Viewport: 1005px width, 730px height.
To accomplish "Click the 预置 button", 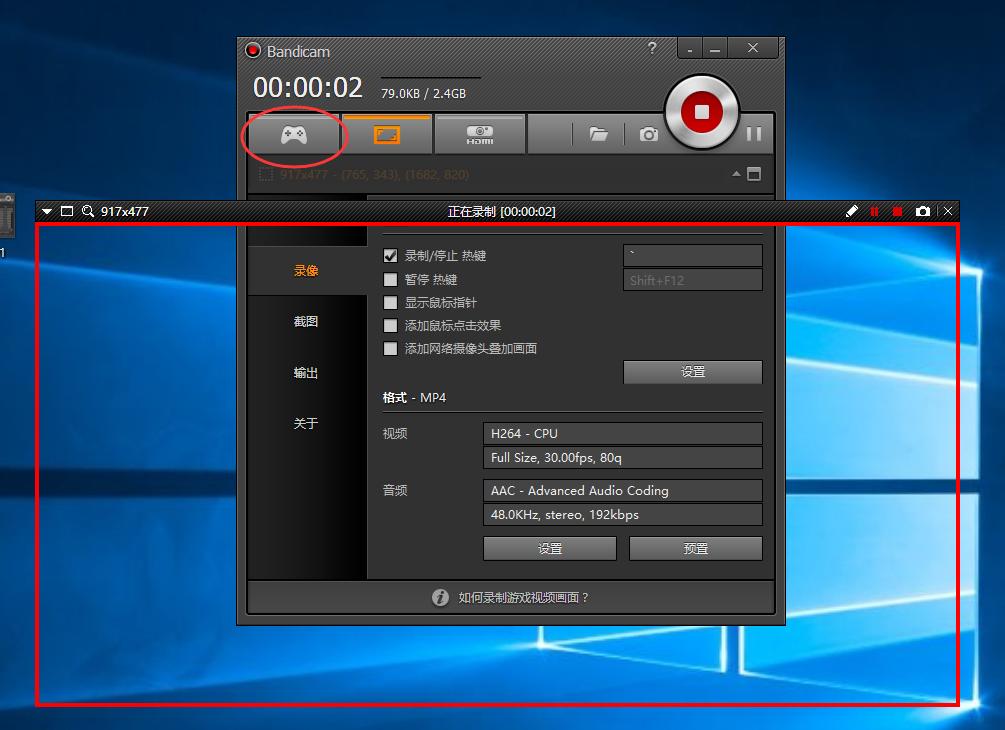I will point(695,549).
